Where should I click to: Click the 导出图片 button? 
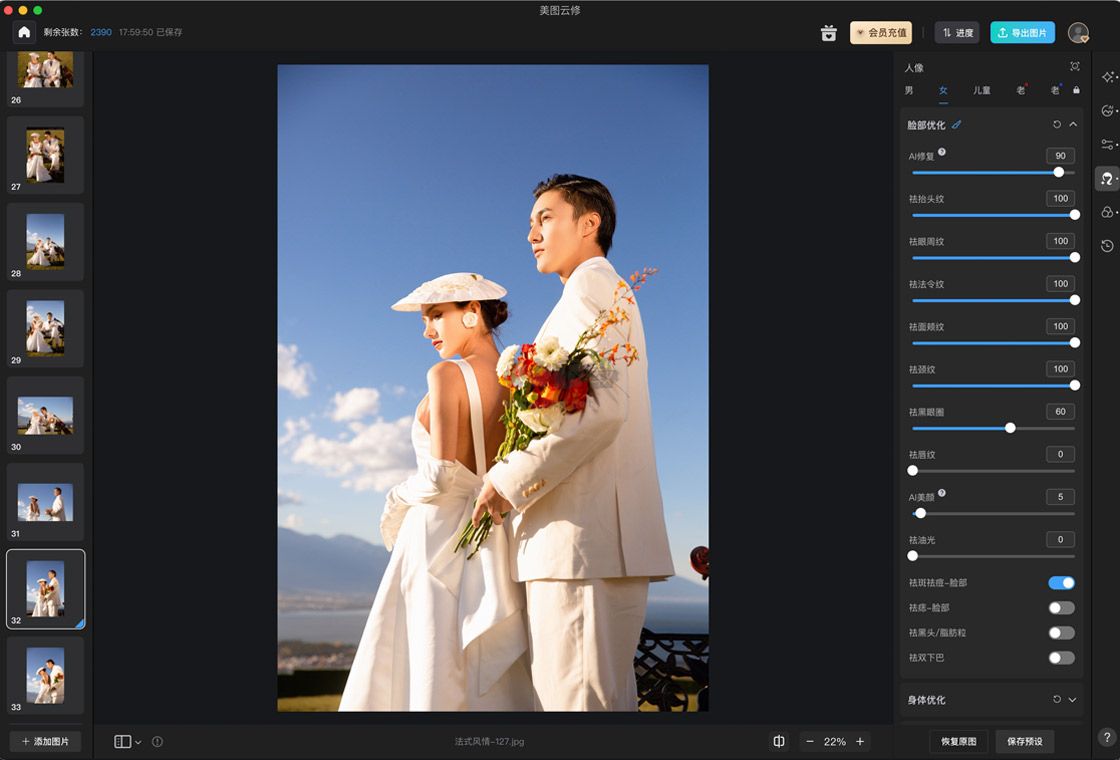(x=1022, y=33)
